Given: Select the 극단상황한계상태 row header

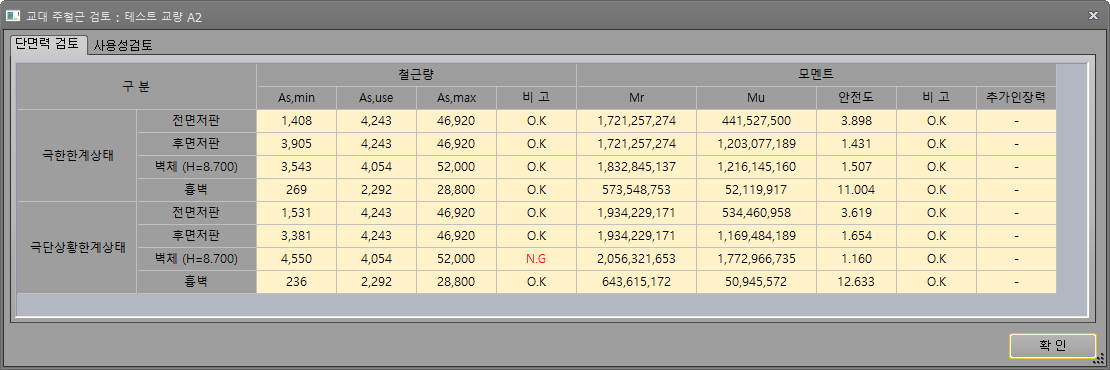Looking at the screenshot, I should pos(76,248).
